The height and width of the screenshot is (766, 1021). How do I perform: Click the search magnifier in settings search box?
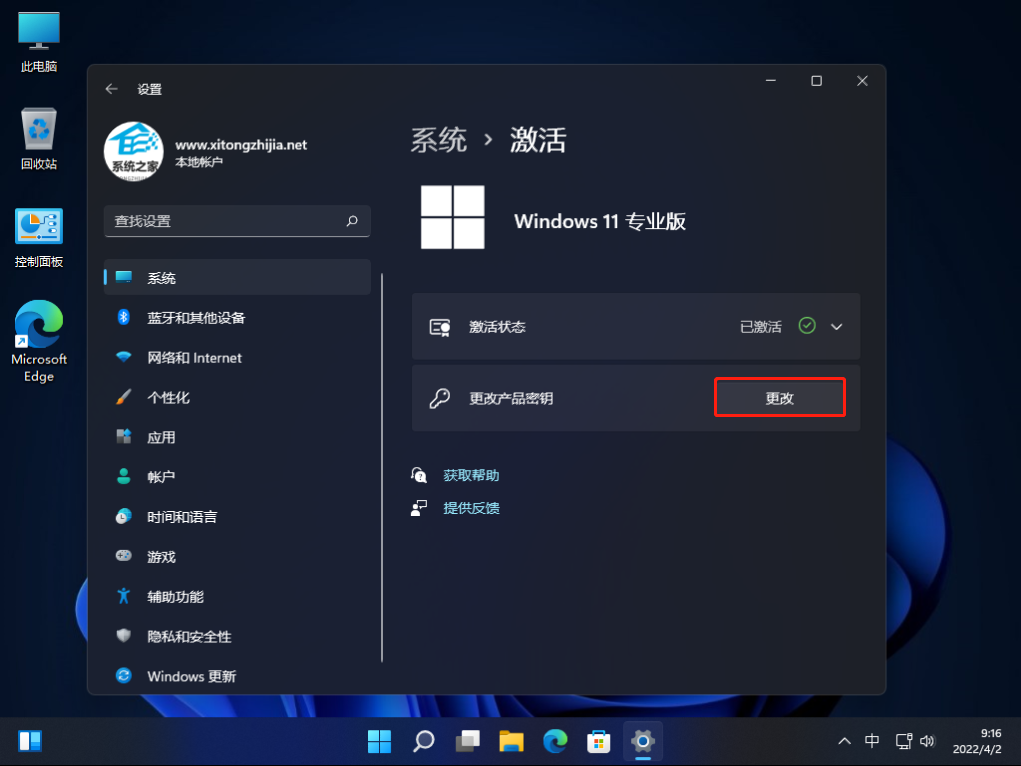[352, 221]
